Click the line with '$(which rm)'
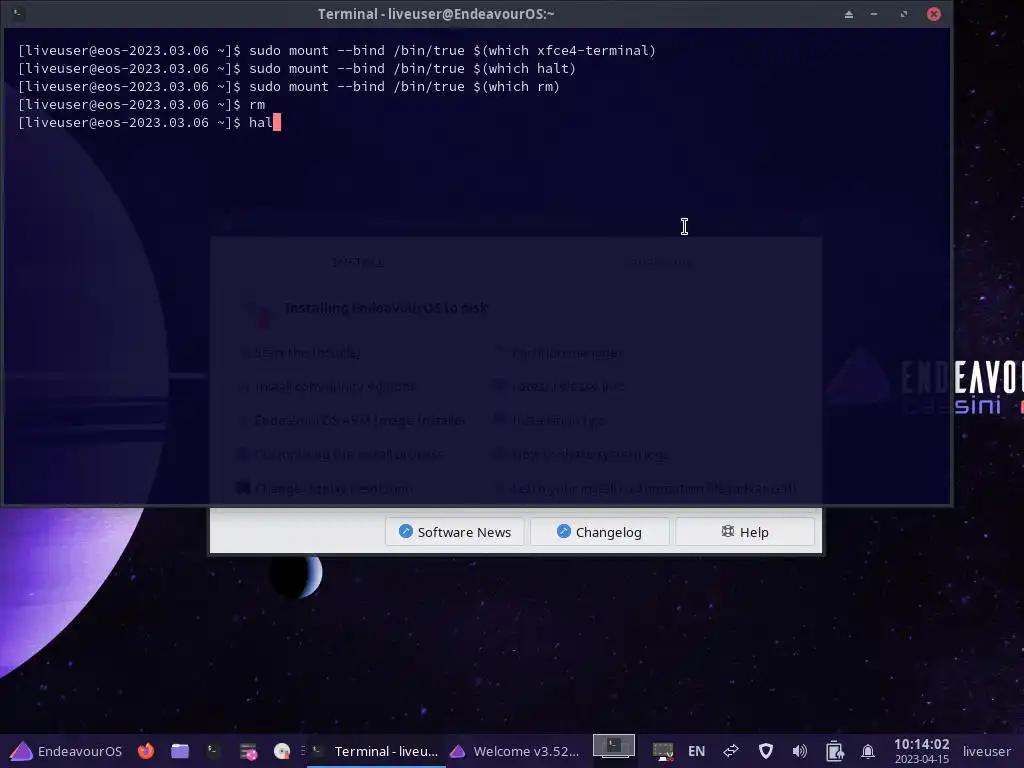The image size is (1024, 768). tap(289, 86)
